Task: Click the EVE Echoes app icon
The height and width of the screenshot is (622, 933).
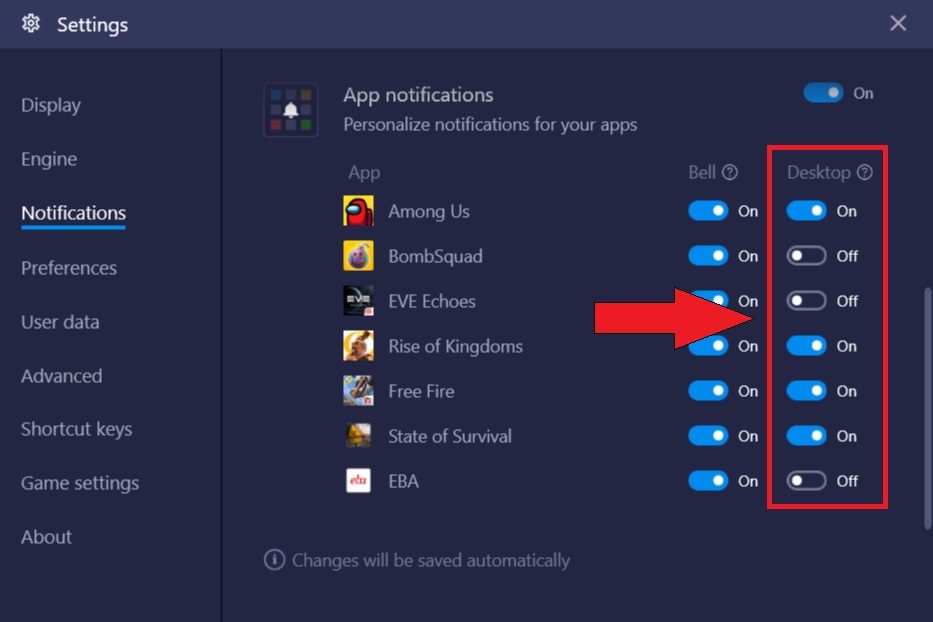Action: (x=358, y=301)
